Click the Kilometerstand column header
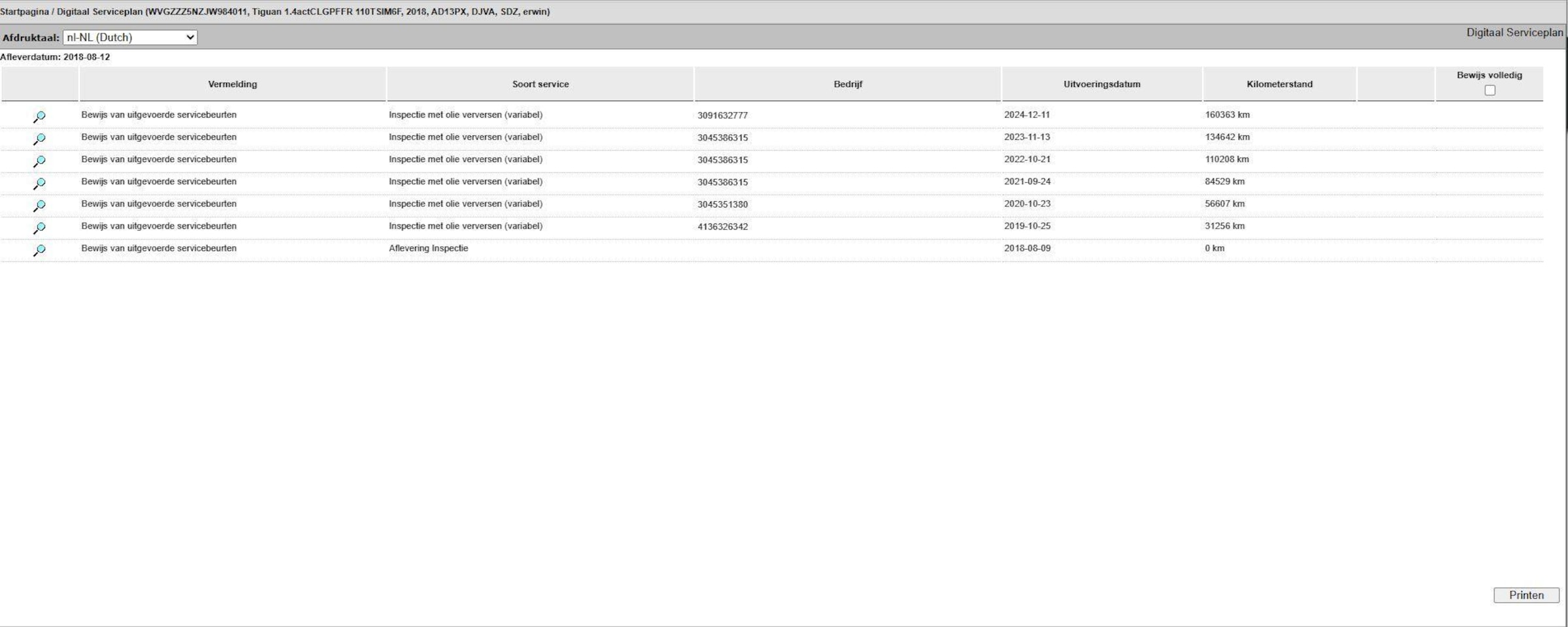This screenshot has width=1568, height=627. coord(1279,84)
